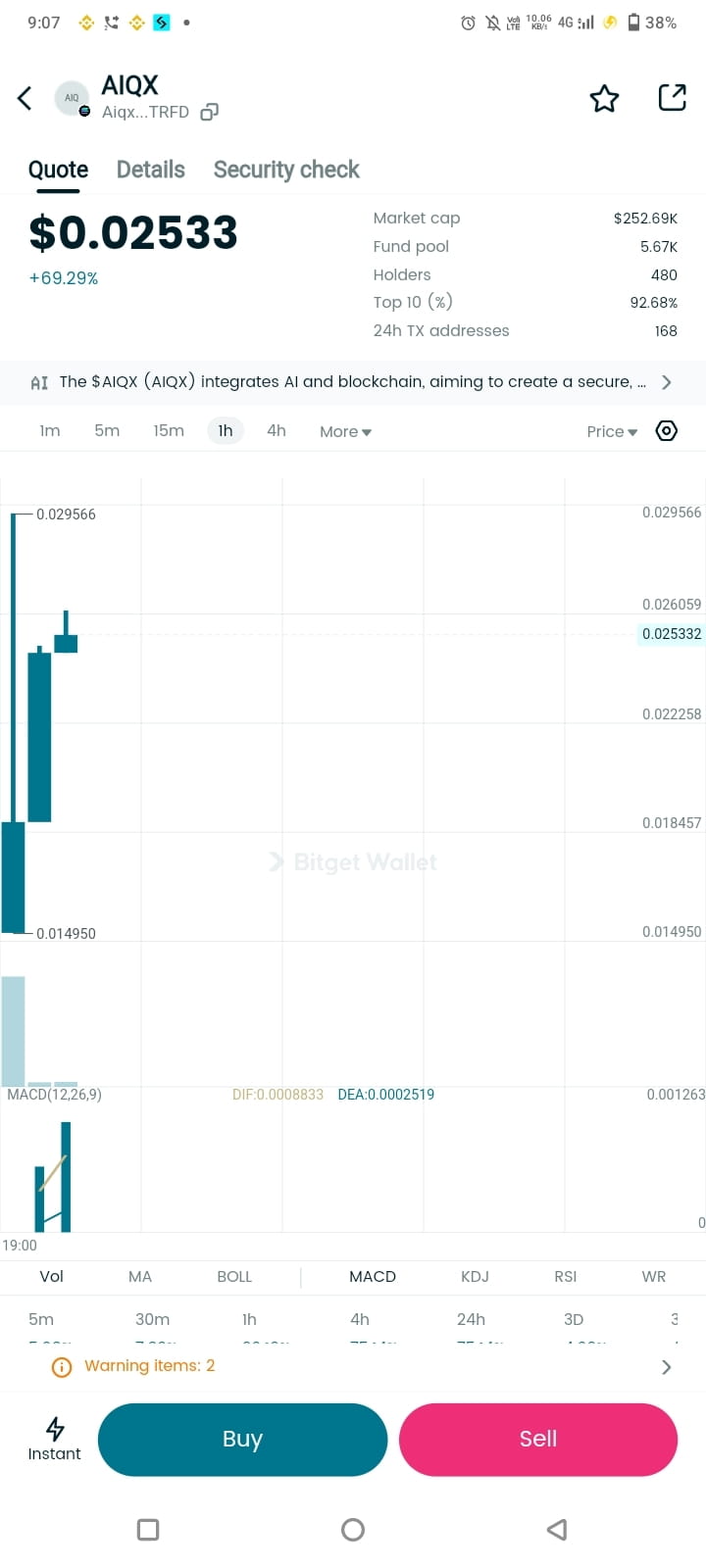Image resolution: width=706 pixels, height=1568 pixels.
Task: Tap the AI summary icon
Action: 39,382
